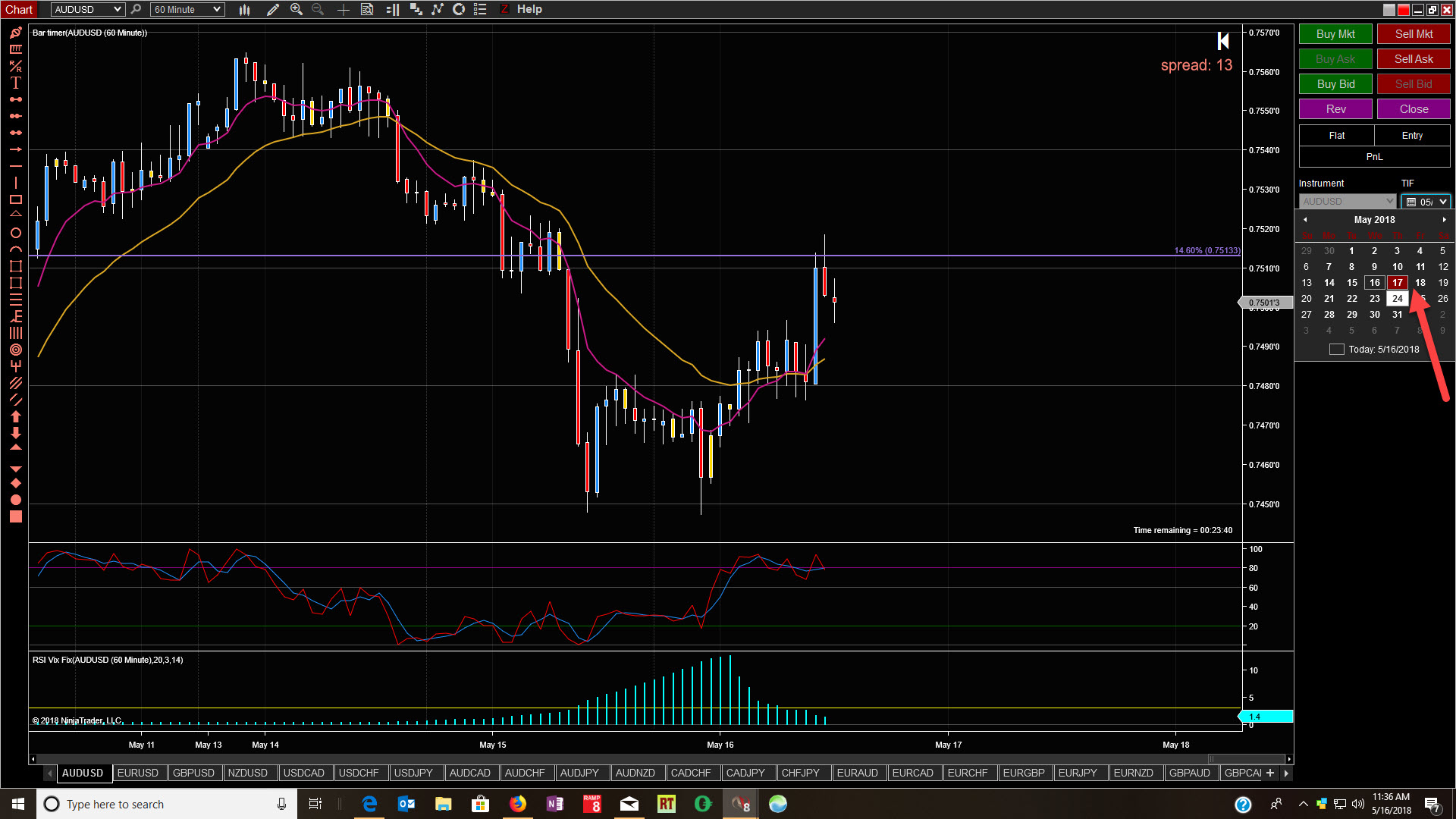
Task: Select May 18 in the calendar
Action: click(1420, 283)
